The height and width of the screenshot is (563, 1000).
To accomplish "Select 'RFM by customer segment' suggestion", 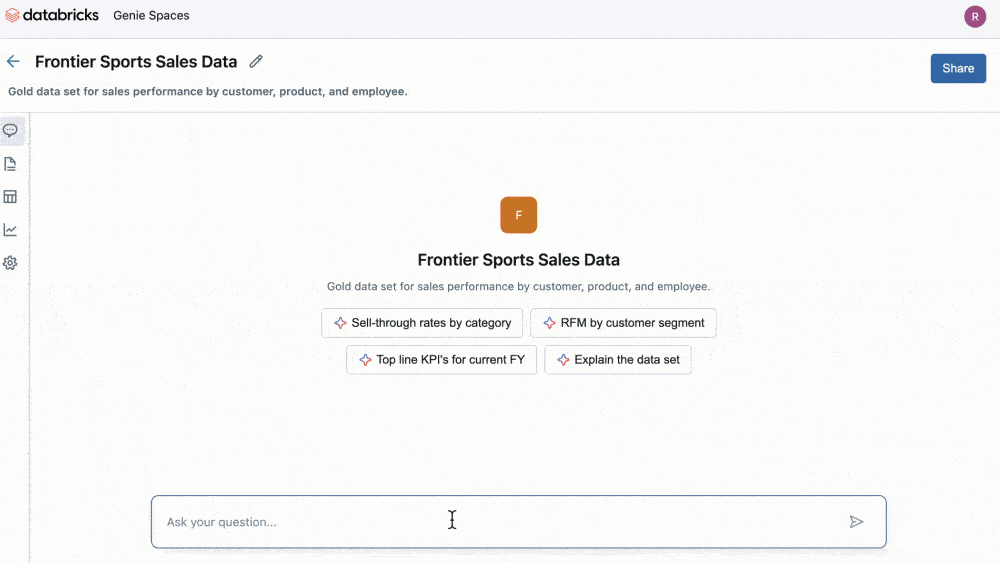I will (x=623, y=323).
